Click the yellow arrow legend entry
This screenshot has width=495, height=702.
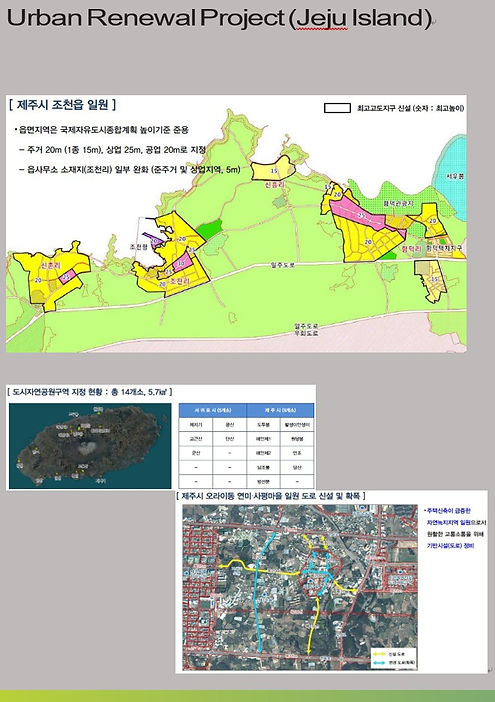click(388, 654)
